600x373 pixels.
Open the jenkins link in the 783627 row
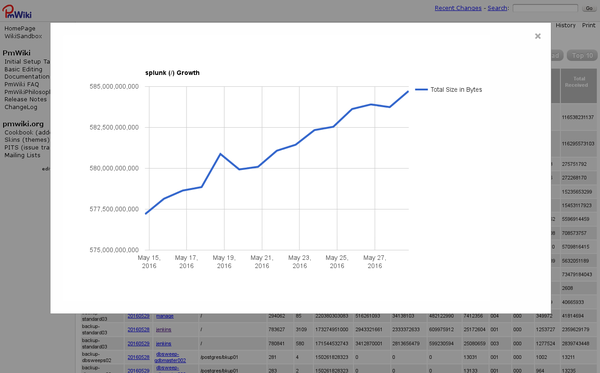tap(163, 330)
